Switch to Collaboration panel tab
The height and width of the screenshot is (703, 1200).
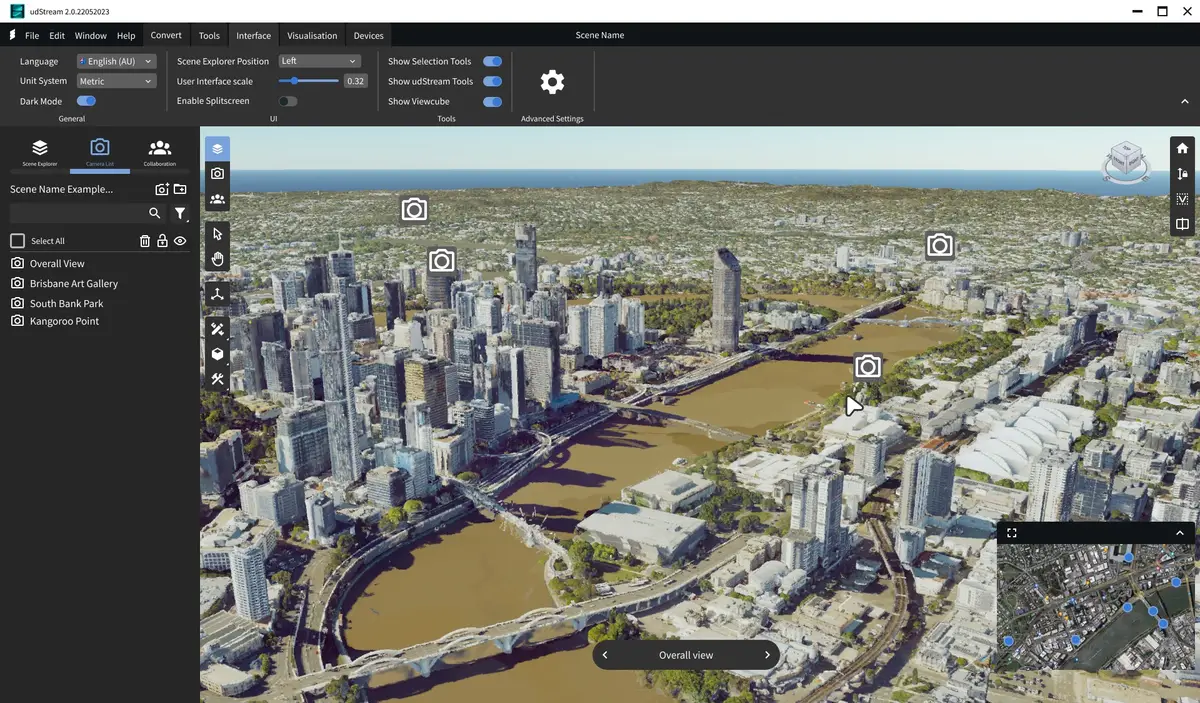(160, 153)
